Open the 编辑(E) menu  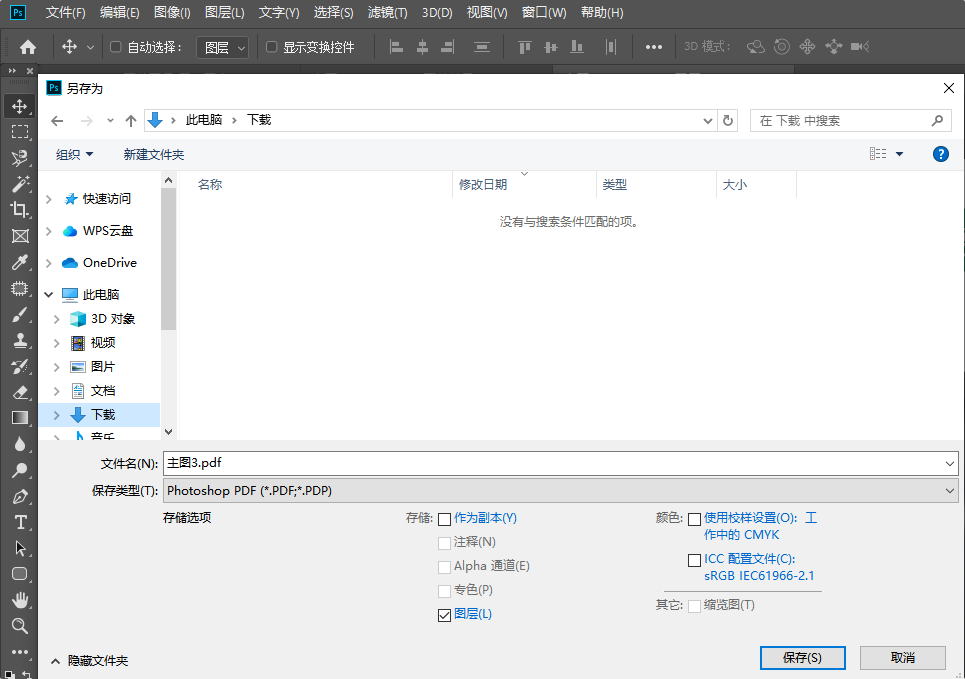pyautogui.click(x=119, y=12)
